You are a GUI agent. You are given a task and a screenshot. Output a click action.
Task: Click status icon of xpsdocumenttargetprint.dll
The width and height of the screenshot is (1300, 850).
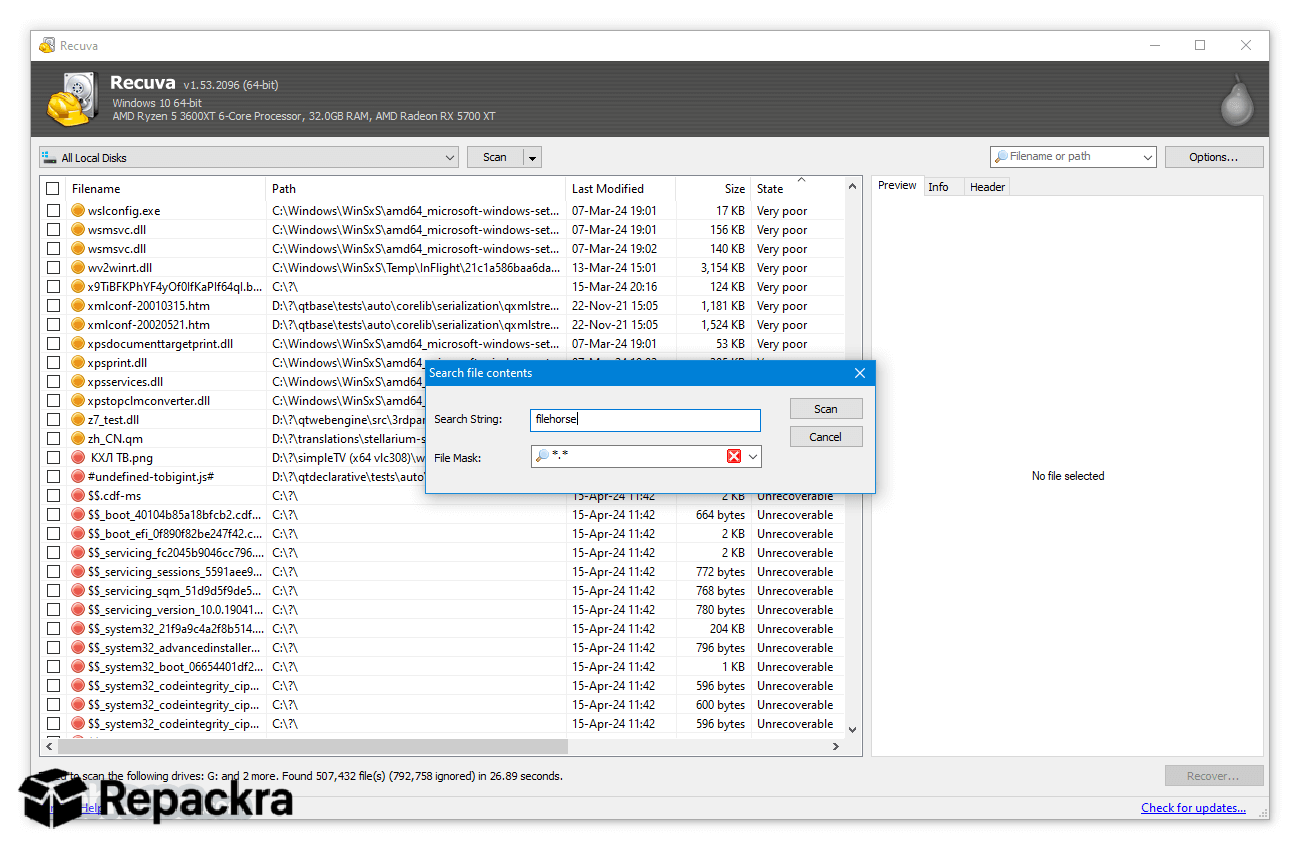79,344
